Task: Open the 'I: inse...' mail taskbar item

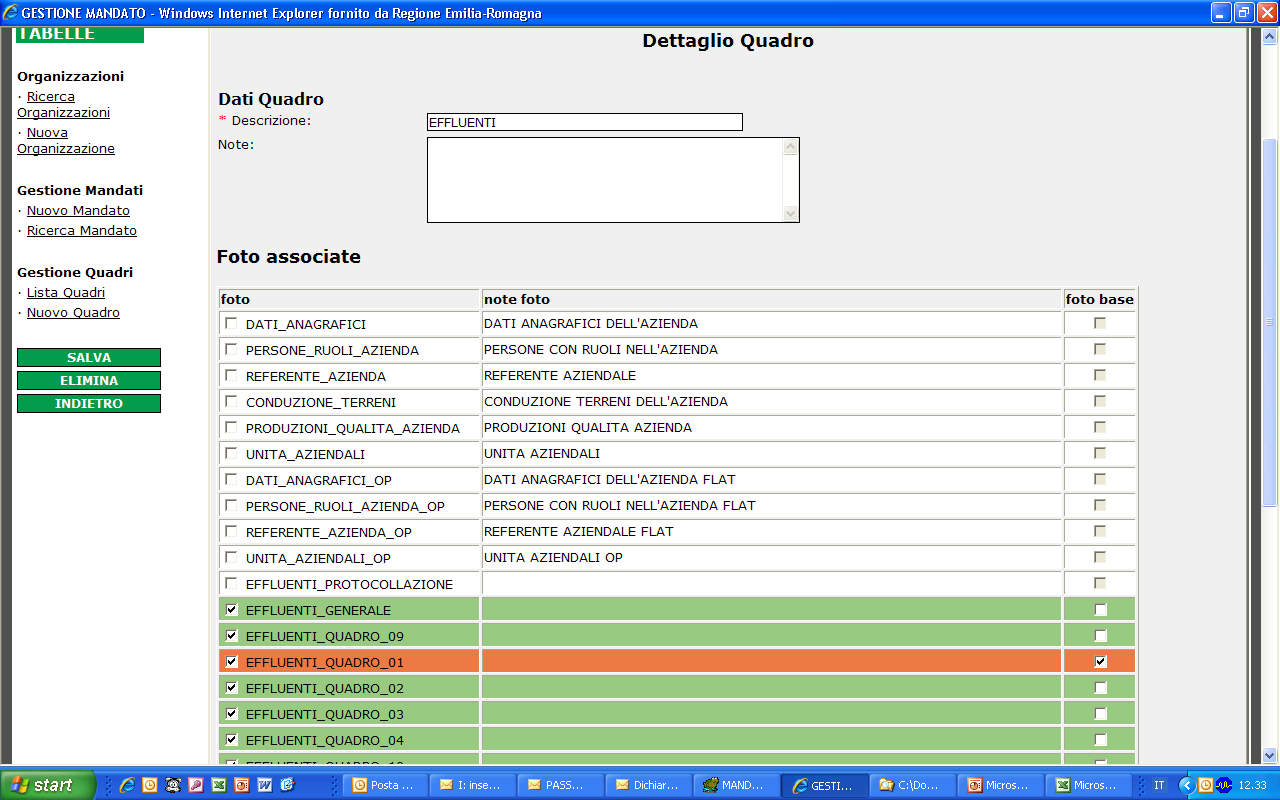Action: (x=473, y=785)
